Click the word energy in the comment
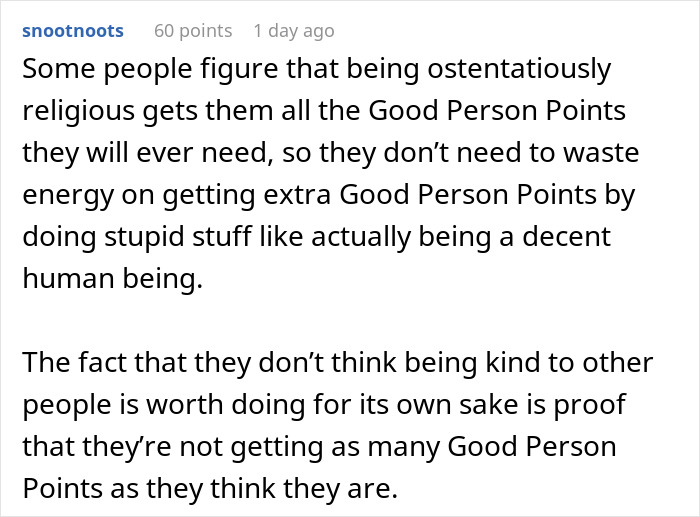This screenshot has width=700, height=517. [x=66, y=195]
